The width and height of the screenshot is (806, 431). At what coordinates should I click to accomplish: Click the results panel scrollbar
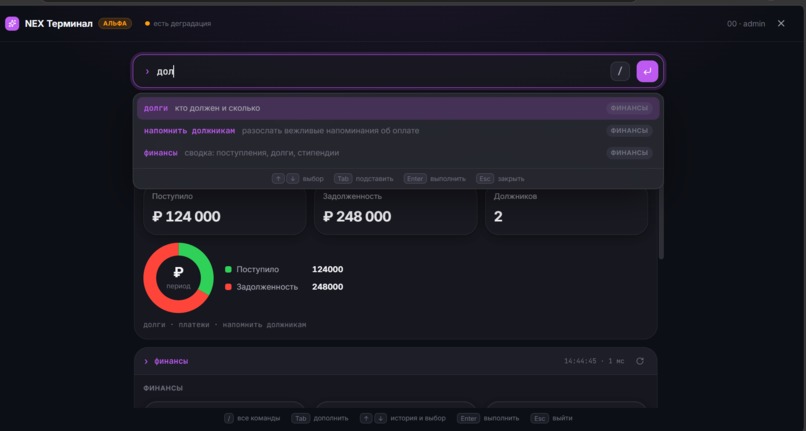(x=661, y=224)
